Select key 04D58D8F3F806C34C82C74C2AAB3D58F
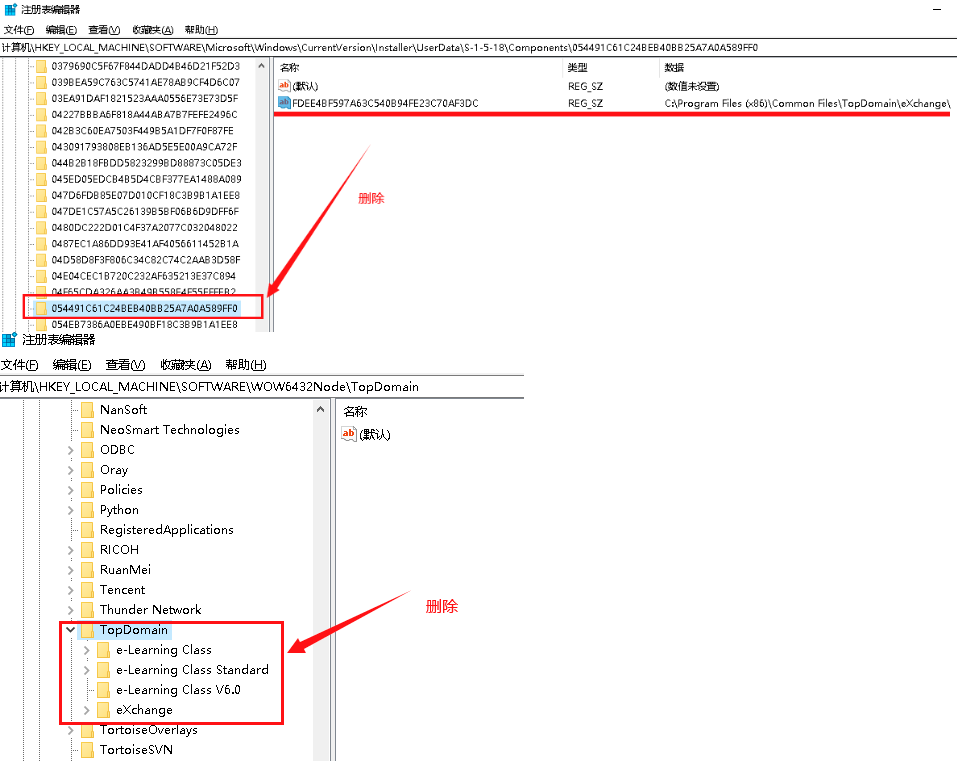The width and height of the screenshot is (957, 763). (x=145, y=260)
